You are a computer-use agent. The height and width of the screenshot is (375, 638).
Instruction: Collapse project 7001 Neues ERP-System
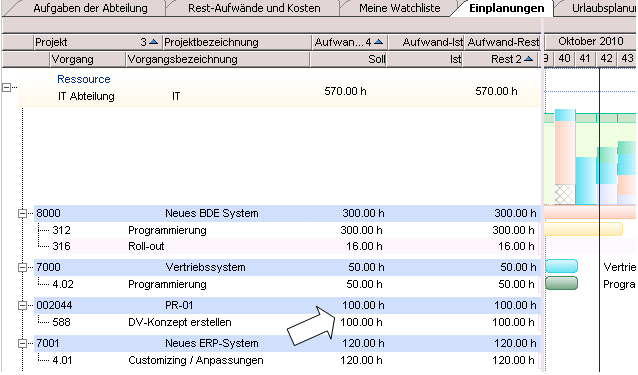(x=22, y=343)
